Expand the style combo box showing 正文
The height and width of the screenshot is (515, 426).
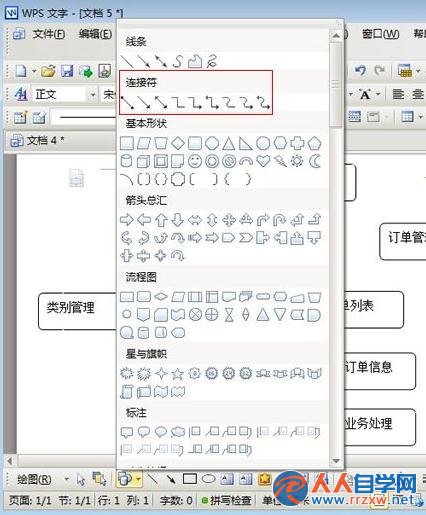pos(93,95)
